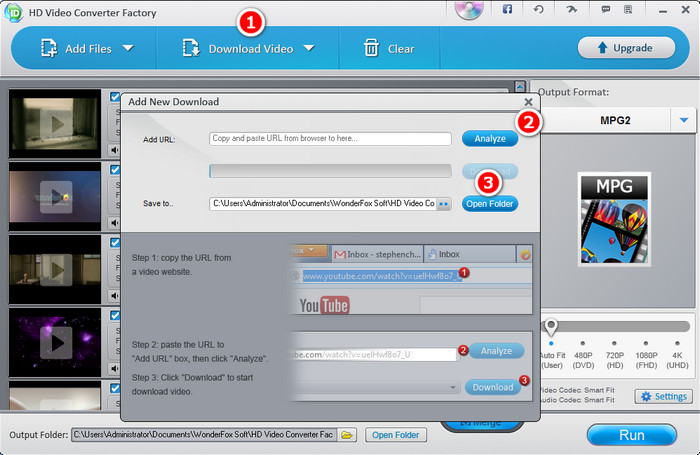The image size is (700, 455).
Task: Click the MPG2 output format label
Action: (615, 121)
